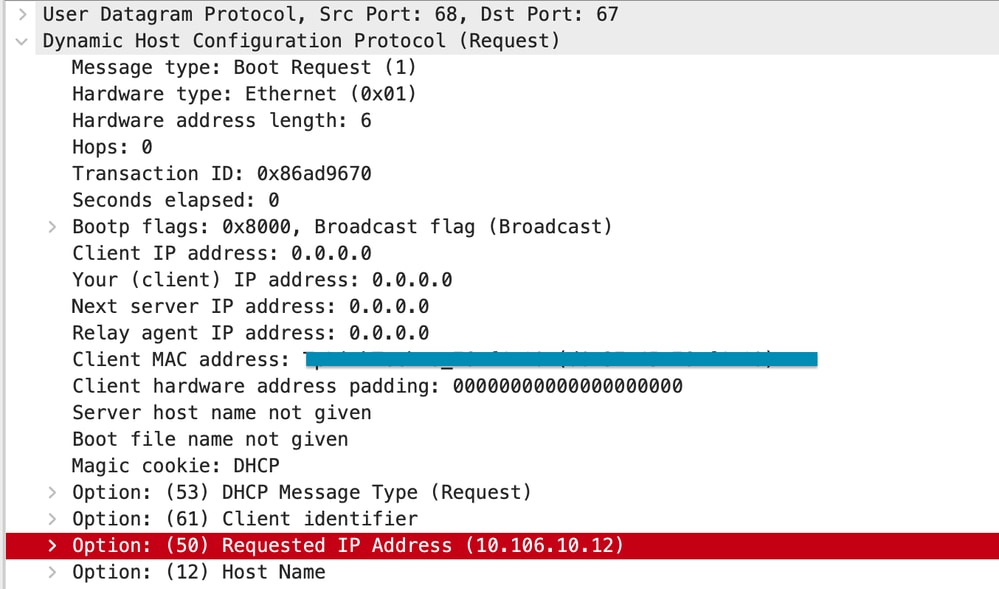Expand Option 53 DHCP Message Type
Viewport: 999px width, 589px height.
(52, 493)
